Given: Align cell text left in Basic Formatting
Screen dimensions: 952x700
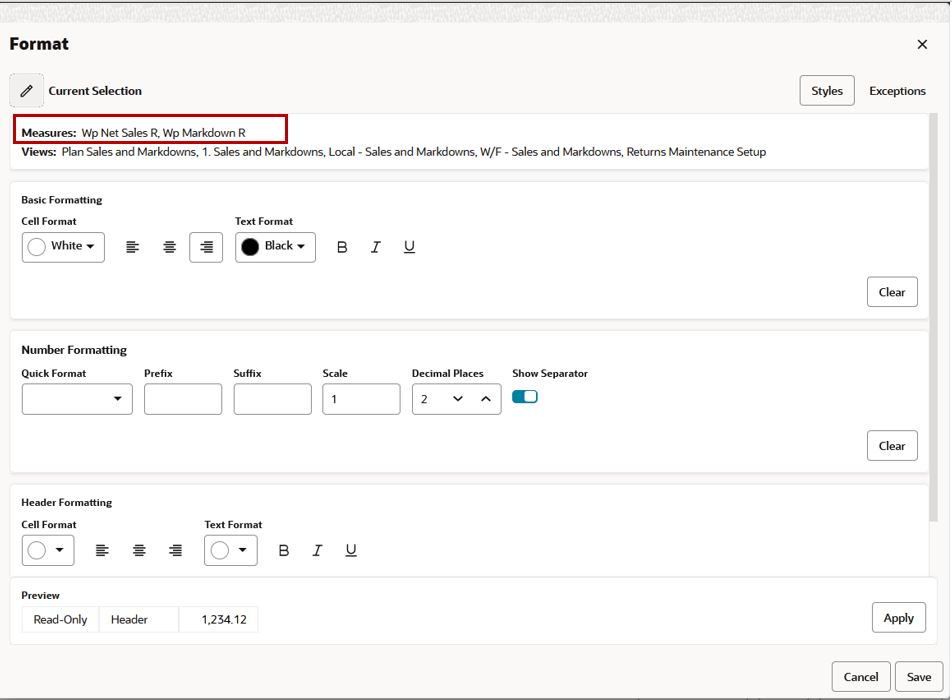Looking at the screenshot, I should click(132, 247).
